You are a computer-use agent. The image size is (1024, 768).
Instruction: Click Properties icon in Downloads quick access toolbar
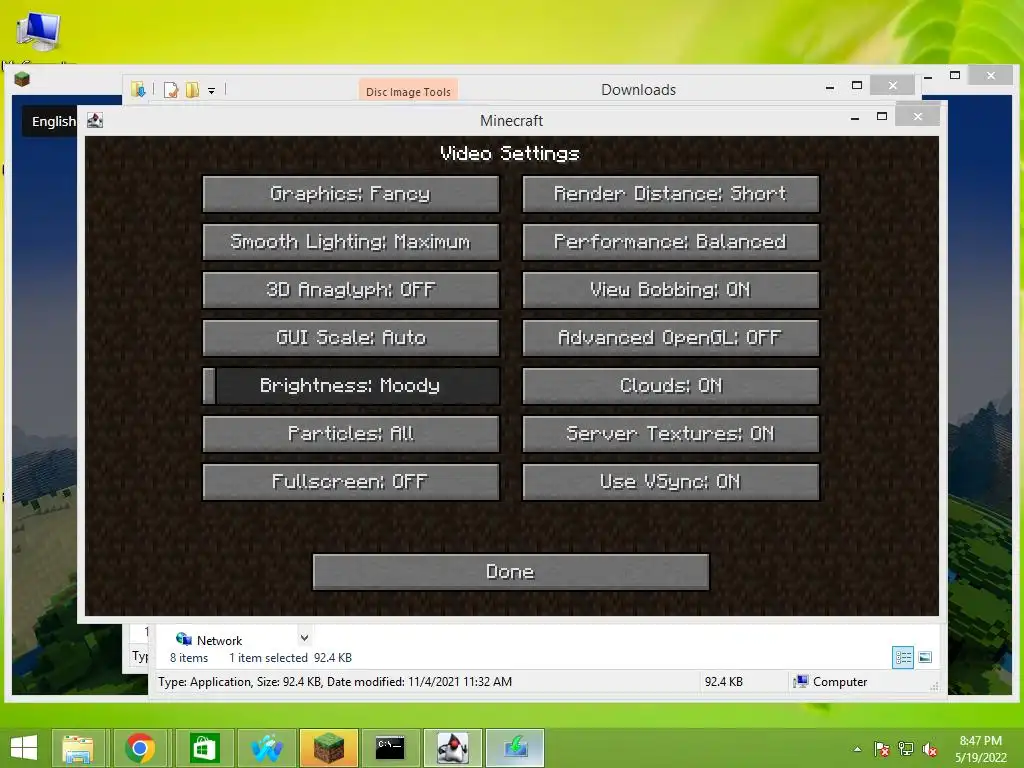point(171,90)
